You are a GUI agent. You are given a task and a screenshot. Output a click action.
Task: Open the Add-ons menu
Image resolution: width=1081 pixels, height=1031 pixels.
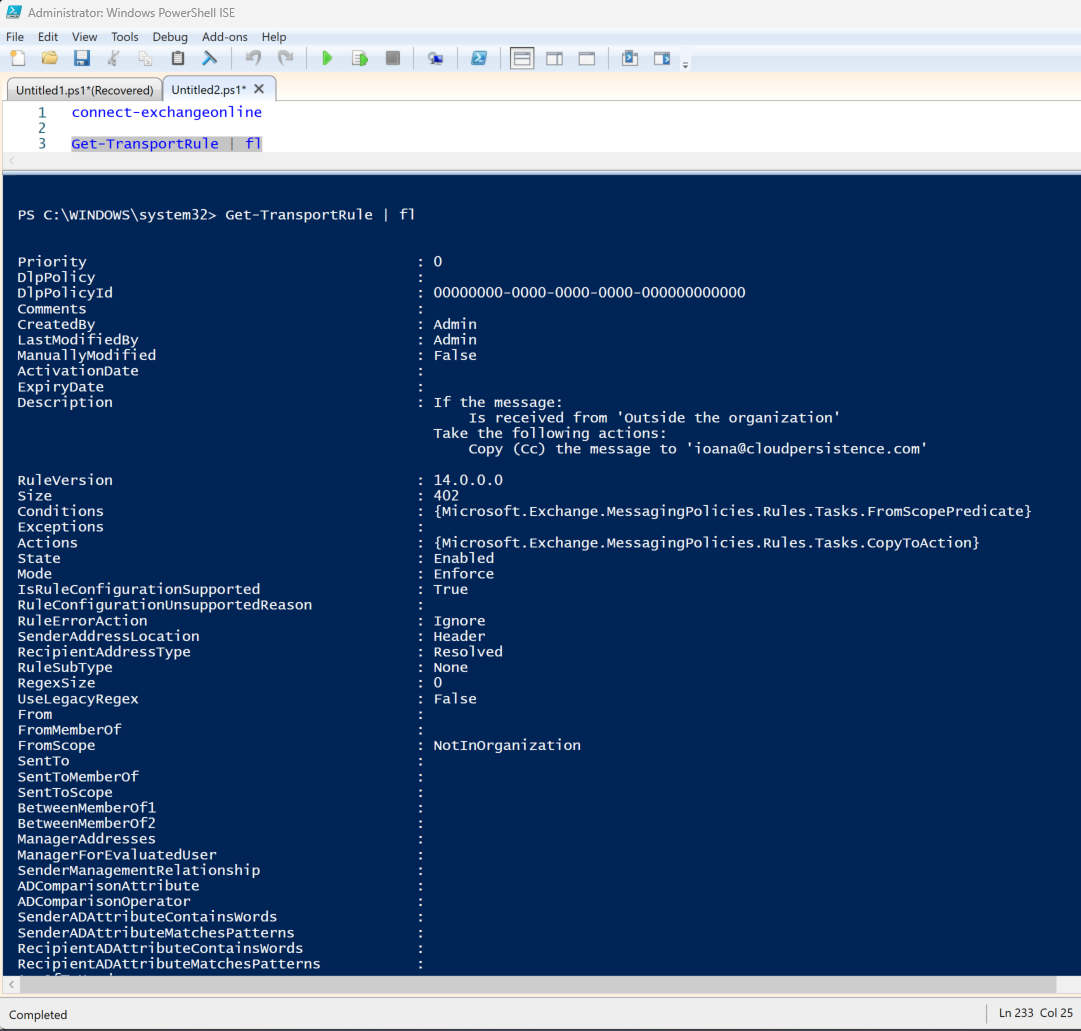coord(225,37)
